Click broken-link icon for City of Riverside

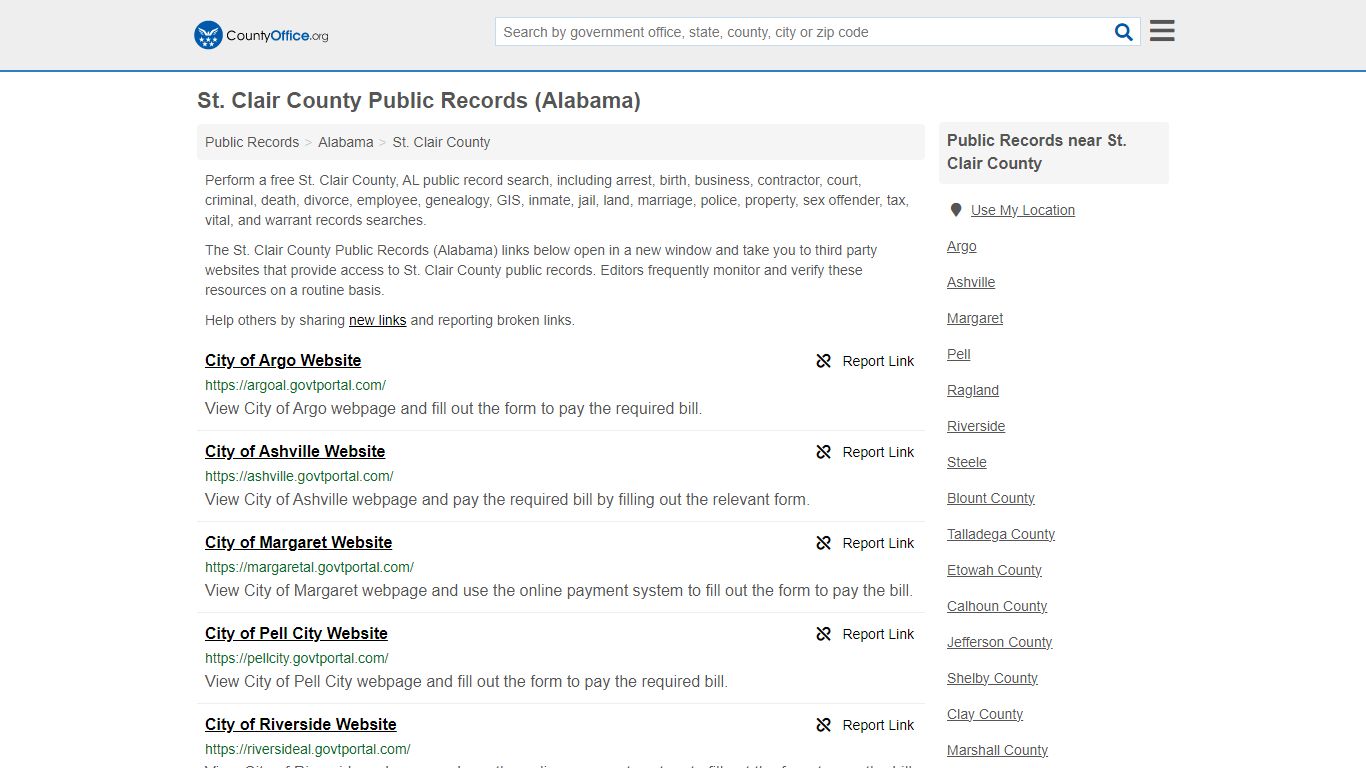(823, 725)
